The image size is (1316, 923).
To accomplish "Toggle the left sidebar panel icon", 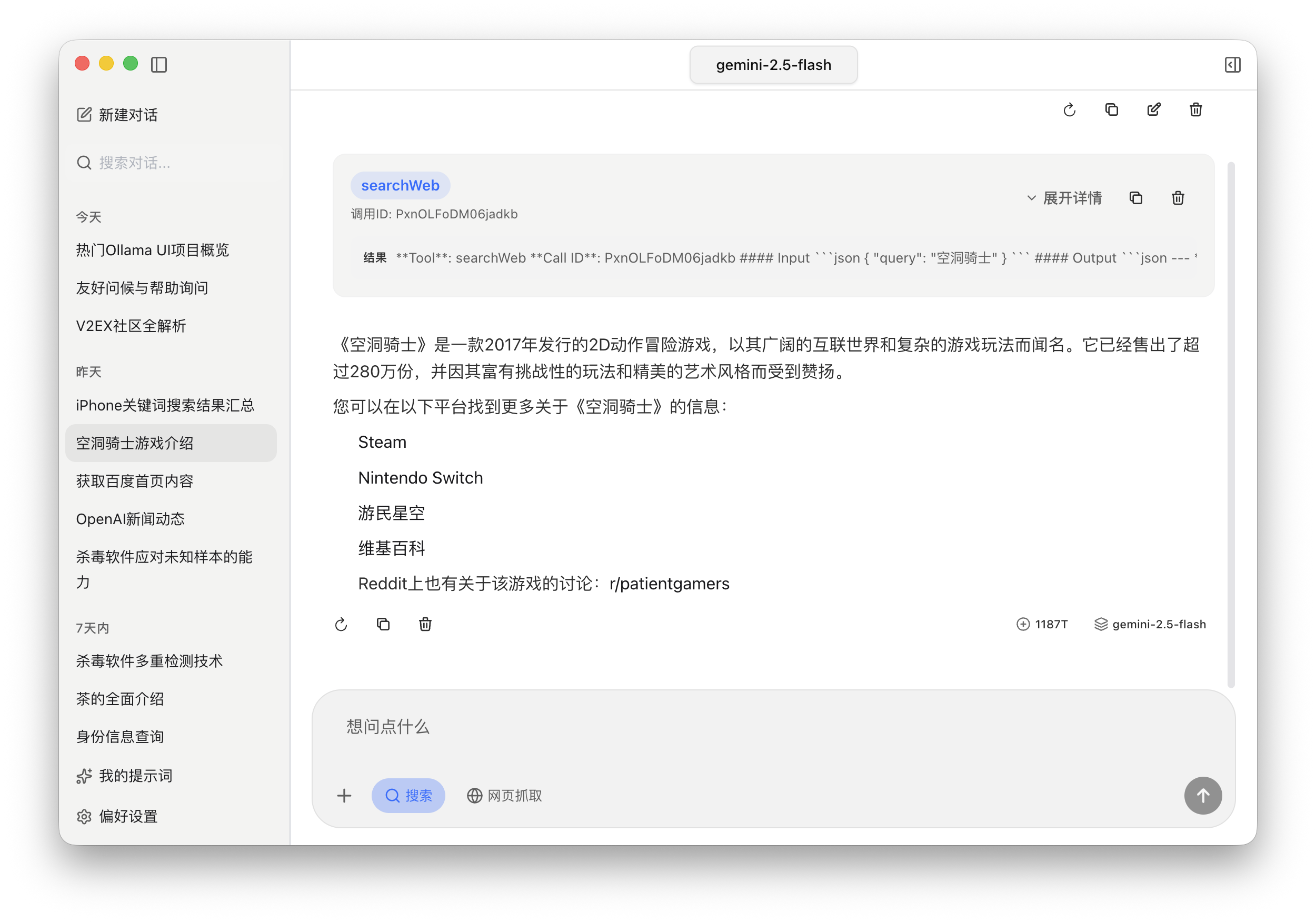I will point(159,64).
